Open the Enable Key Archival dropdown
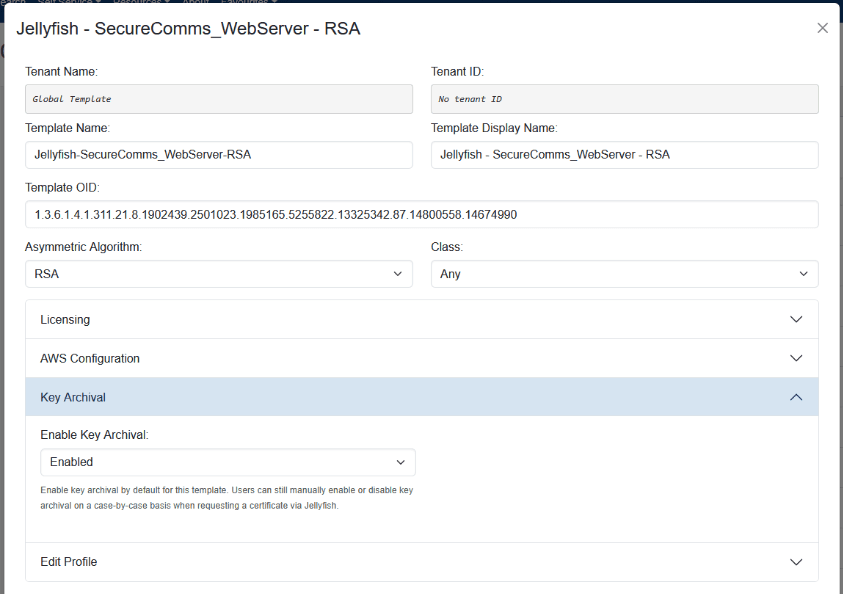 [x=228, y=462]
